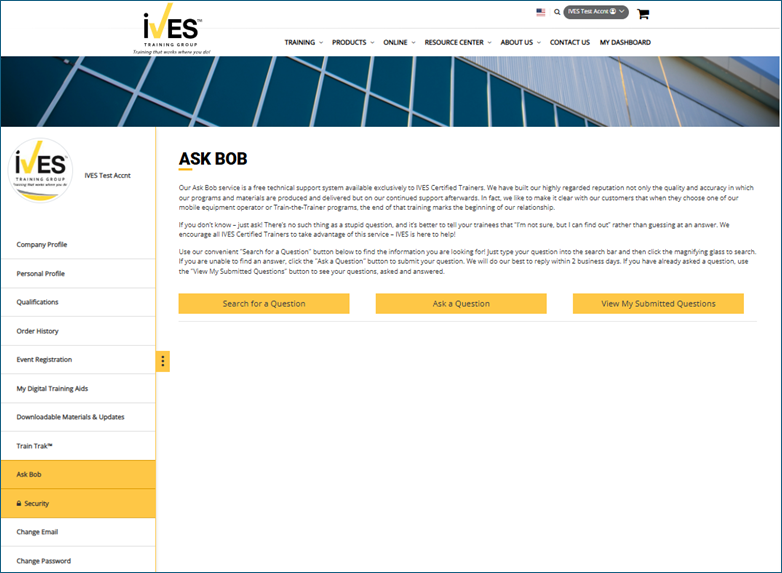Image resolution: width=782 pixels, height=573 pixels.
Task: Open the search magnifying glass
Action: 556,12
